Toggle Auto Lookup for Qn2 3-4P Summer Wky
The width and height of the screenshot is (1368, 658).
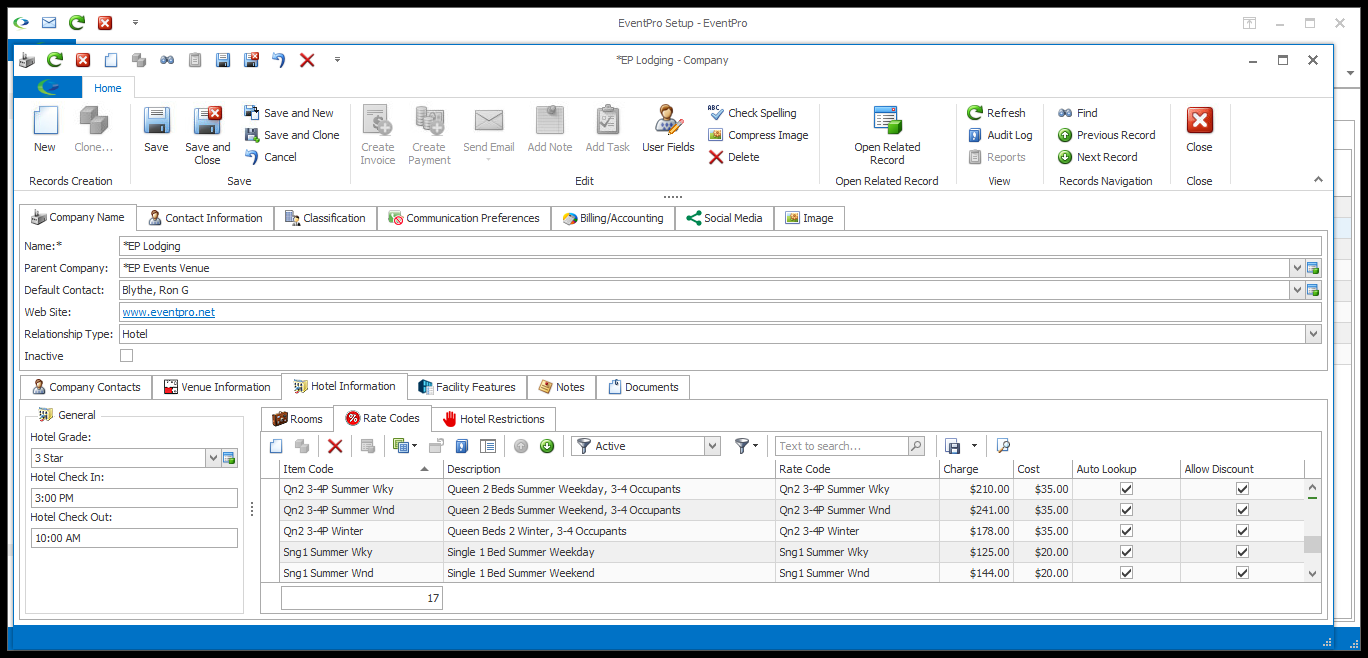click(1126, 489)
